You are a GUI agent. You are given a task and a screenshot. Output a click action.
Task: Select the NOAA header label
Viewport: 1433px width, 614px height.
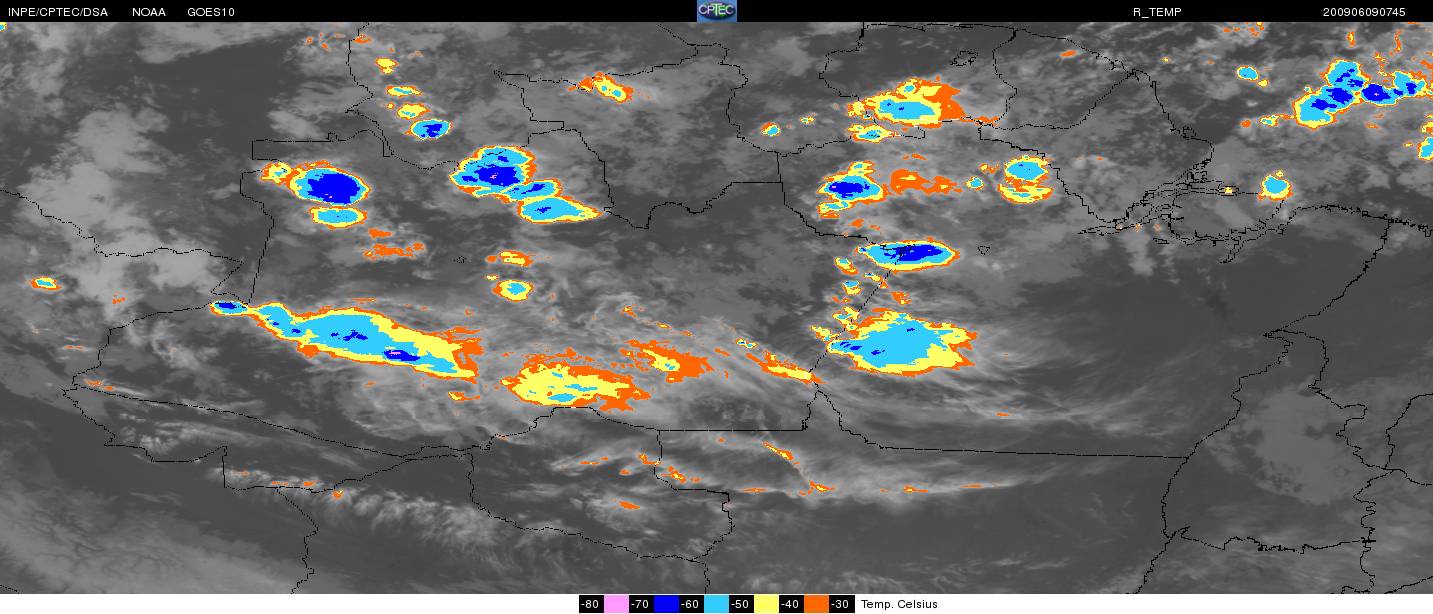pyautogui.click(x=149, y=12)
